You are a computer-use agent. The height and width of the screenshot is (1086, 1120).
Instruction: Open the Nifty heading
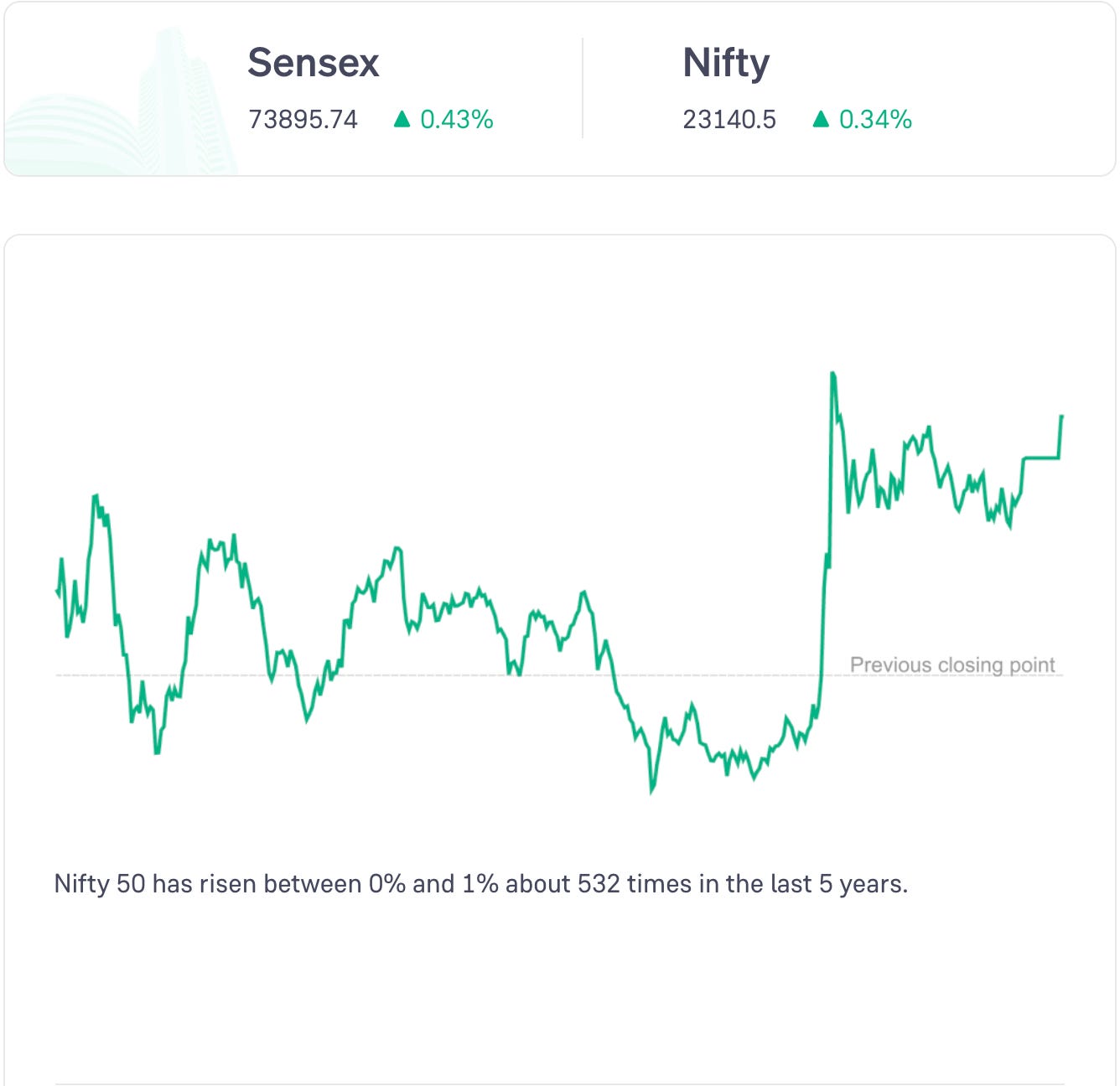(x=726, y=65)
